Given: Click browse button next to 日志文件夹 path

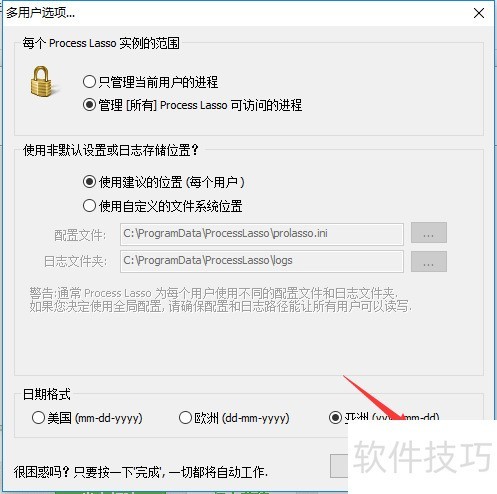Looking at the screenshot, I should click(x=429, y=262).
